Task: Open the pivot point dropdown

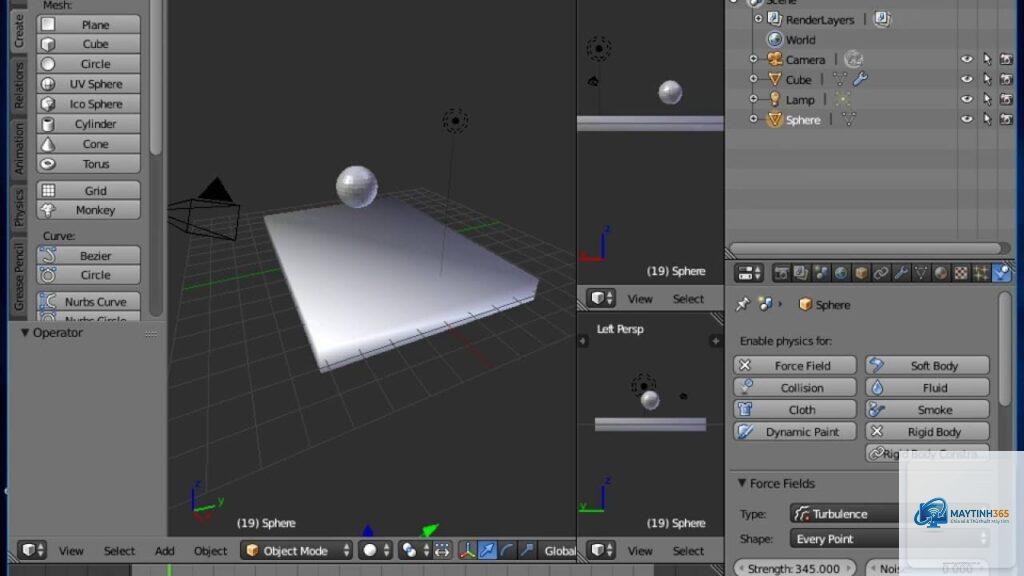Action: [415, 551]
